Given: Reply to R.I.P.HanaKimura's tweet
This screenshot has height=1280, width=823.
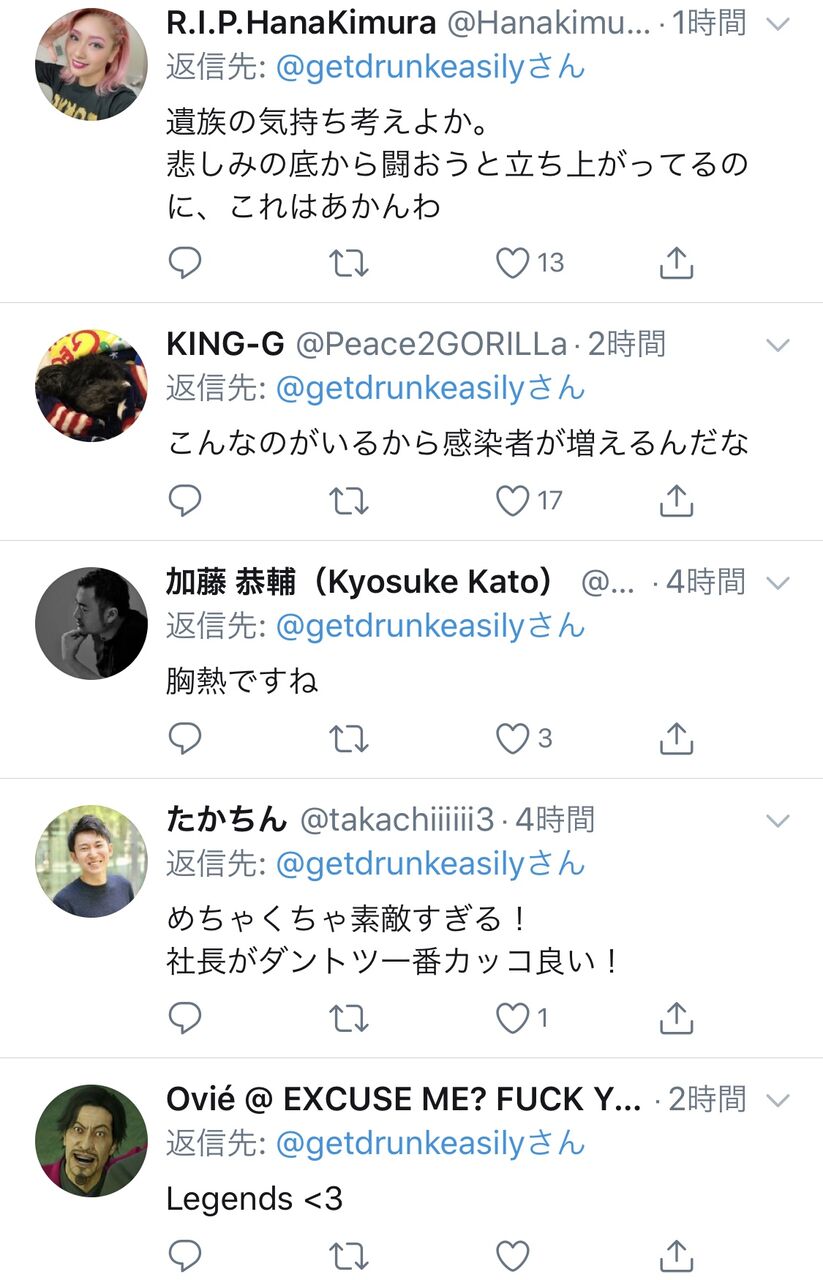Looking at the screenshot, I should tap(185, 262).
